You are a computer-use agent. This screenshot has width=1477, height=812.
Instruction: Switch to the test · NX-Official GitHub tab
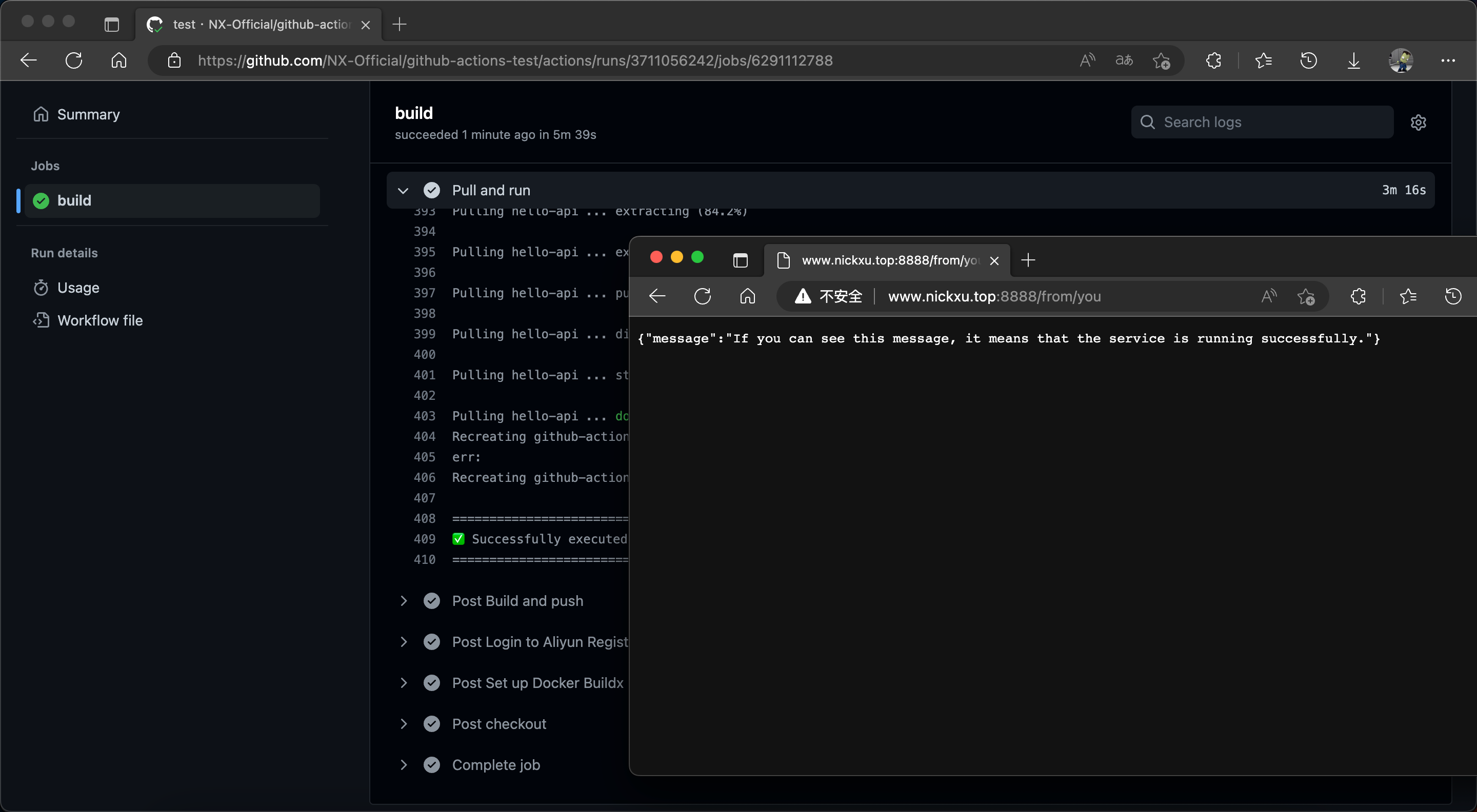pyautogui.click(x=258, y=24)
